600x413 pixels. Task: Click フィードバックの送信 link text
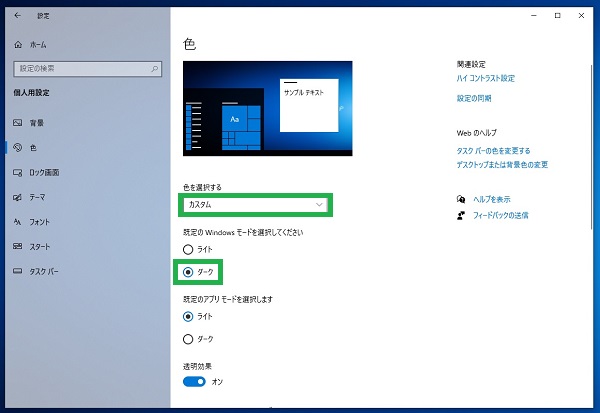tap(501, 215)
